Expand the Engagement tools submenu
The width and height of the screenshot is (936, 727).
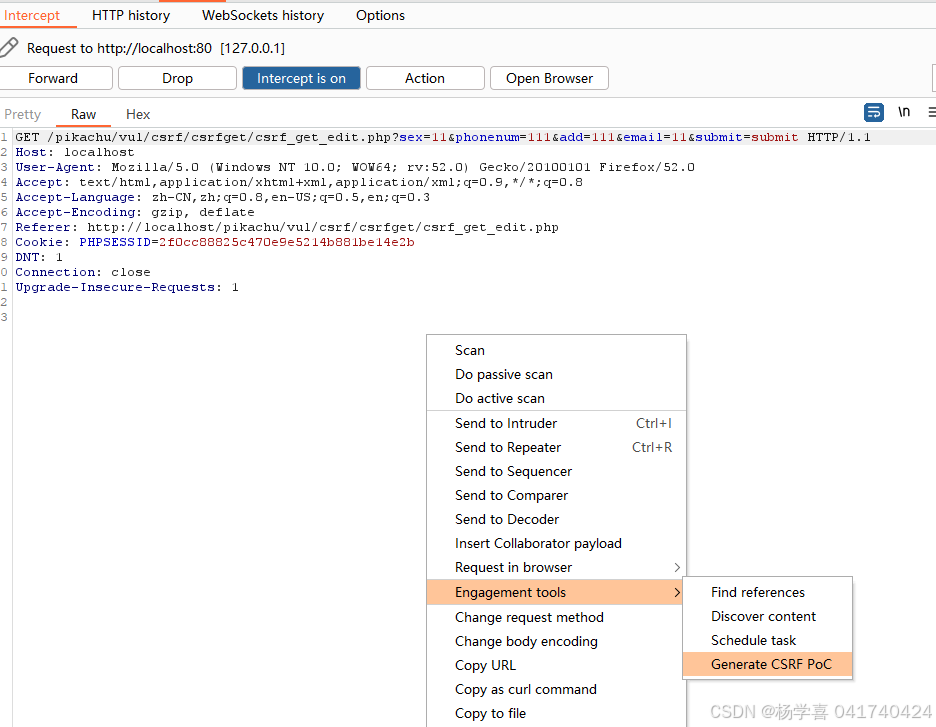click(556, 592)
